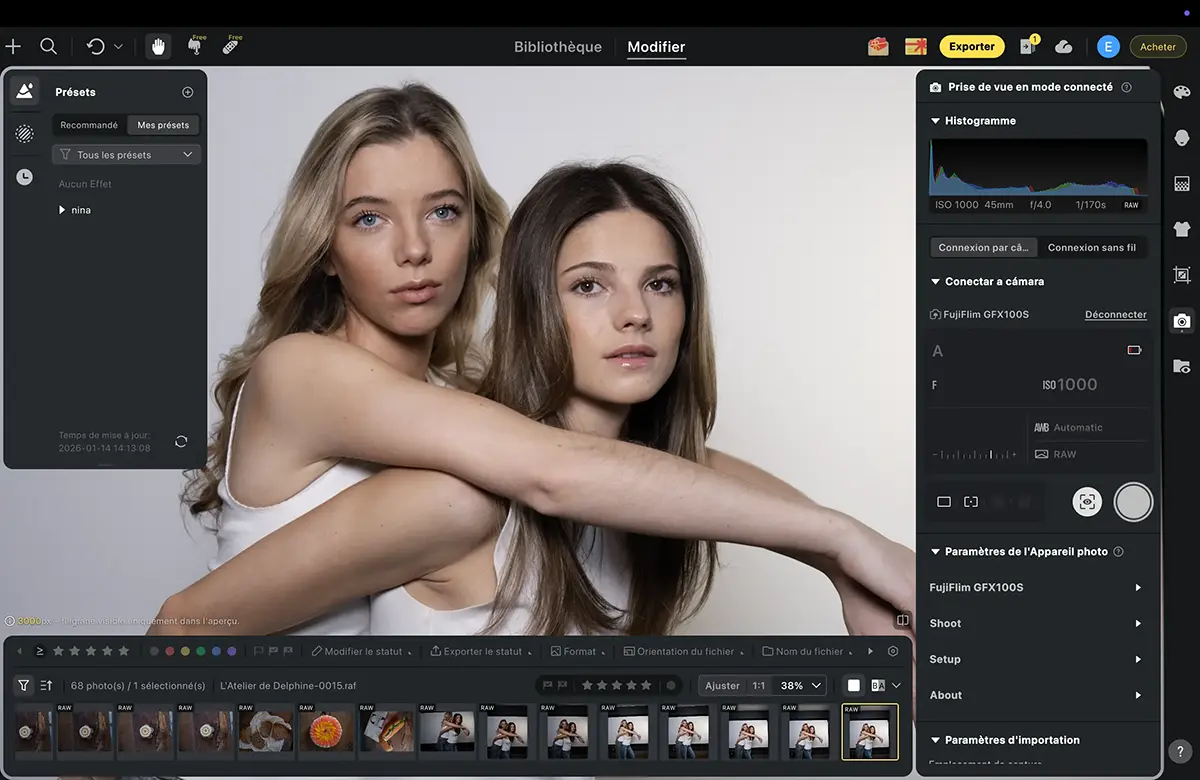1200x780 pixels.
Task: Select the free bandage healing tool icon
Action: tap(230, 46)
